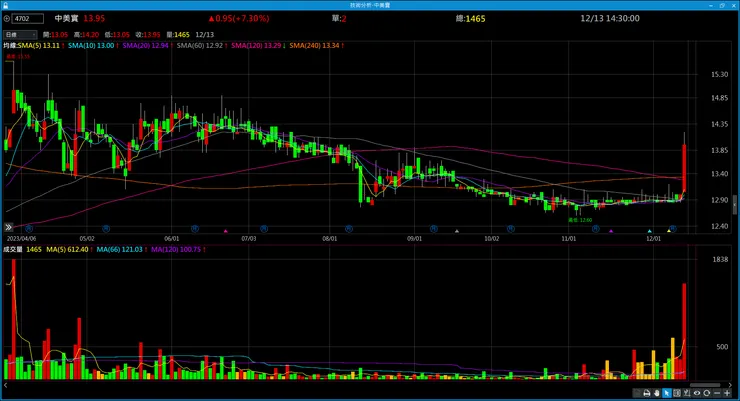
Task: Select the hand pan tool
Action: coord(657,393)
